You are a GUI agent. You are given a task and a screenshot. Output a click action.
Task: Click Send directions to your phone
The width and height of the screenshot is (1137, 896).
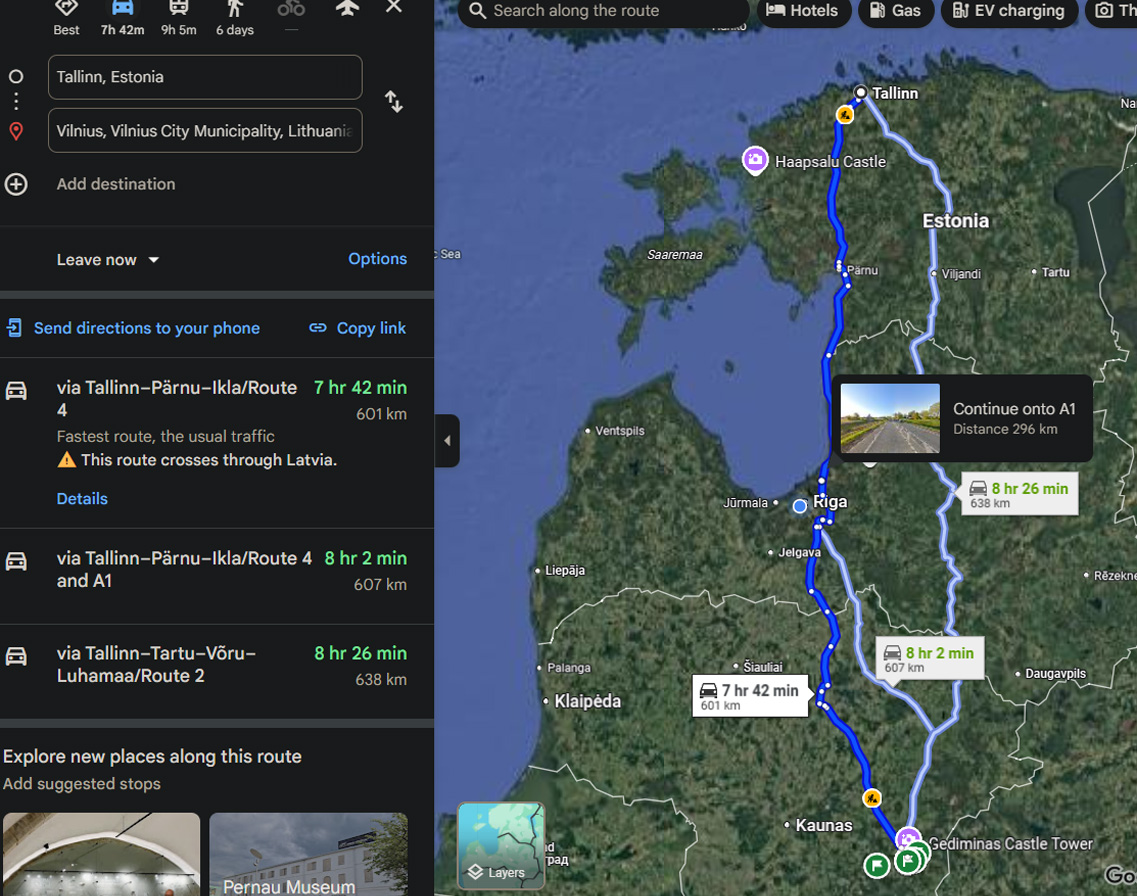(x=134, y=328)
